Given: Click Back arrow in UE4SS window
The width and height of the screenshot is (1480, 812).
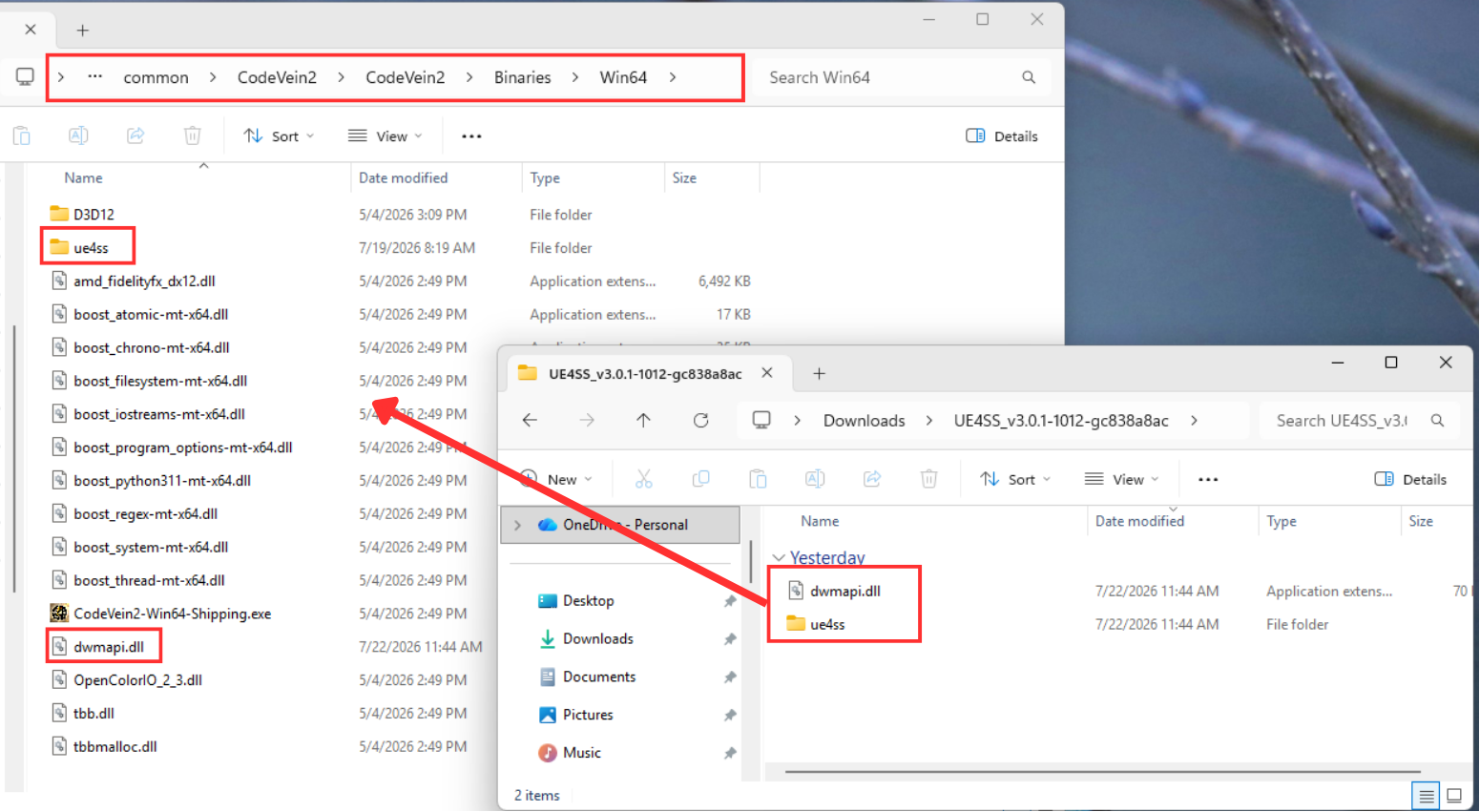Looking at the screenshot, I should (x=530, y=420).
